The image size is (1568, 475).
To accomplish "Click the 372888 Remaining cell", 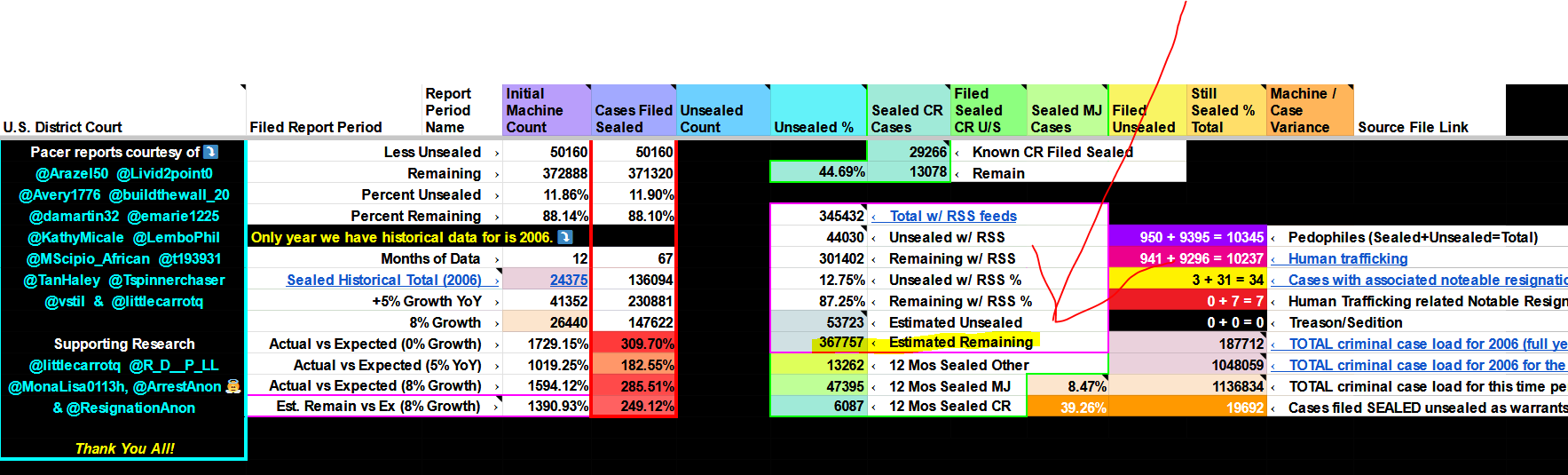I will pyautogui.click(x=547, y=173).
